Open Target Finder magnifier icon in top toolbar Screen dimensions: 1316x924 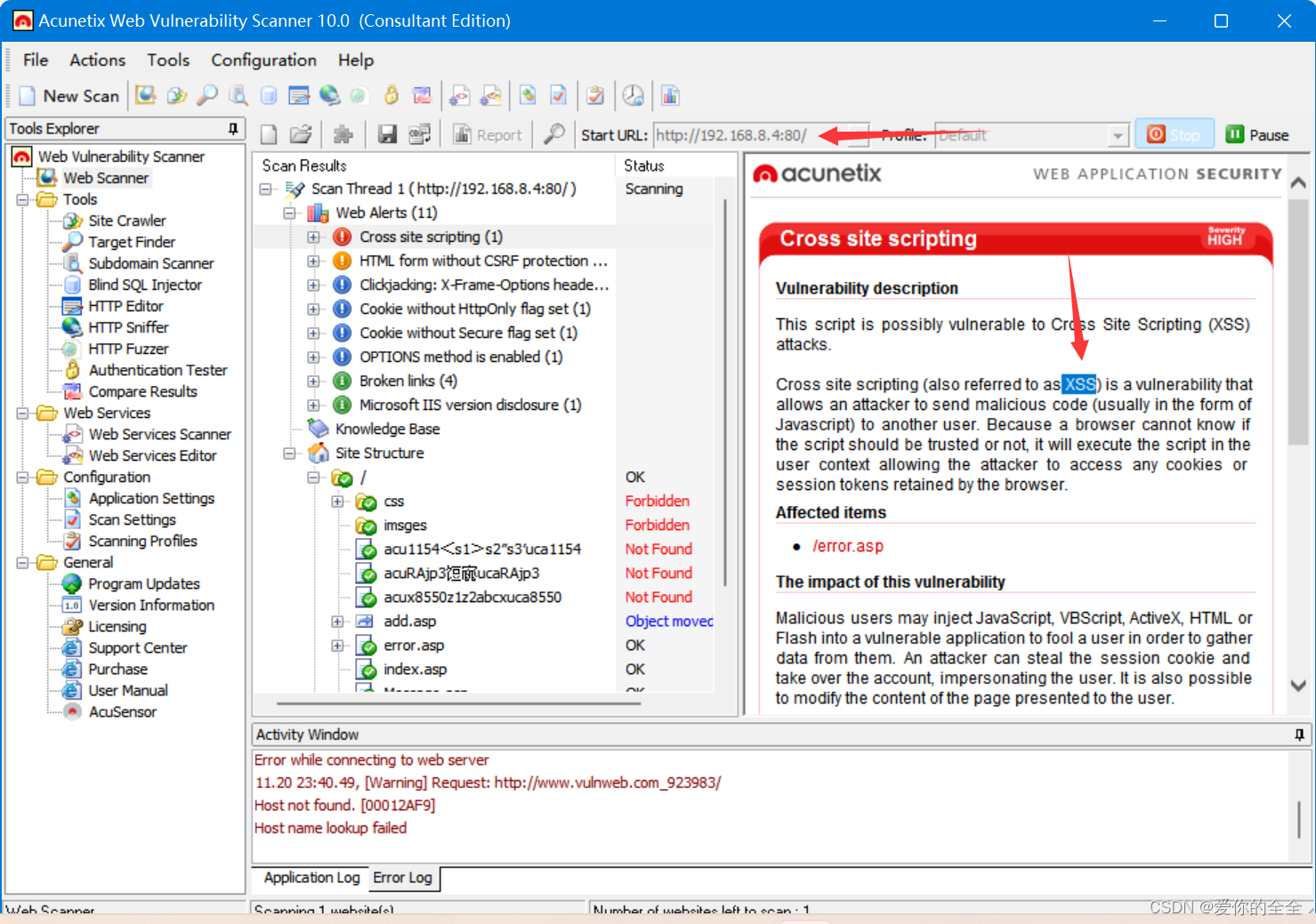[207, 95]
